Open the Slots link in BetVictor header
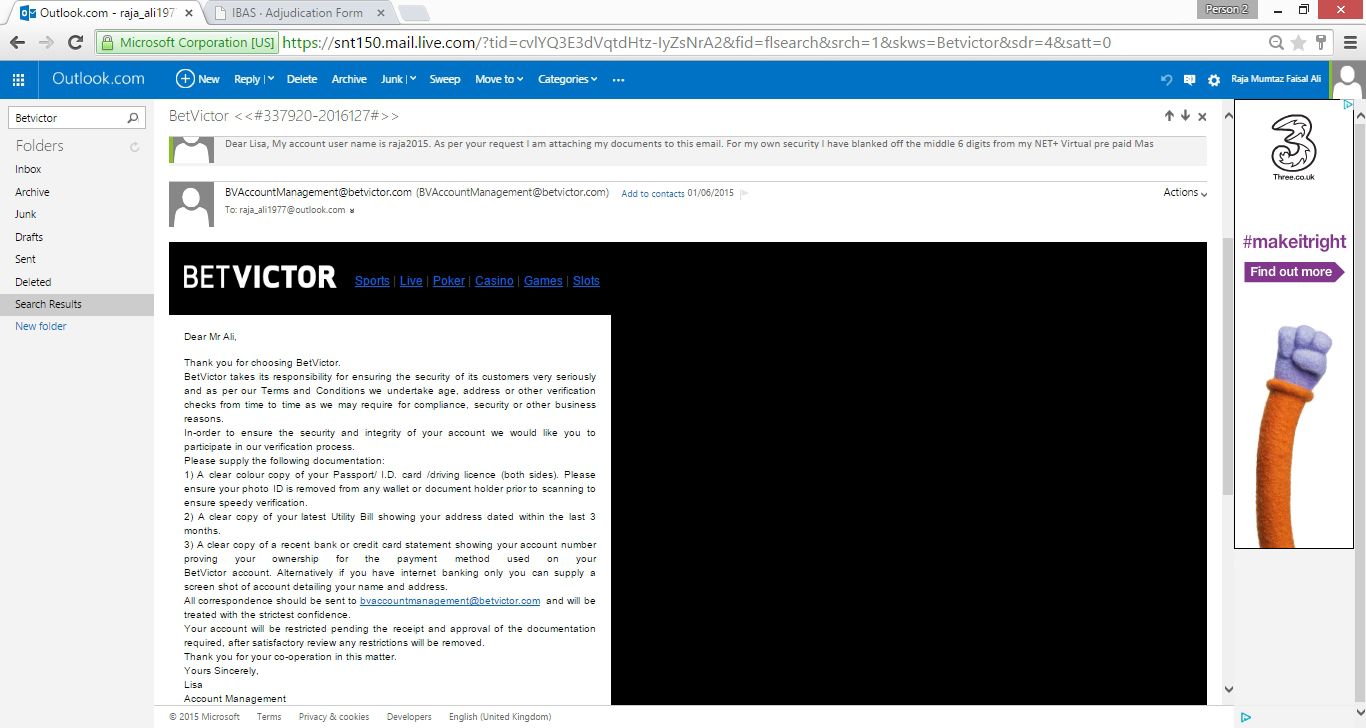Image resolution: width=1366 pixels, height=728 pixels. (x=586, y=281)
